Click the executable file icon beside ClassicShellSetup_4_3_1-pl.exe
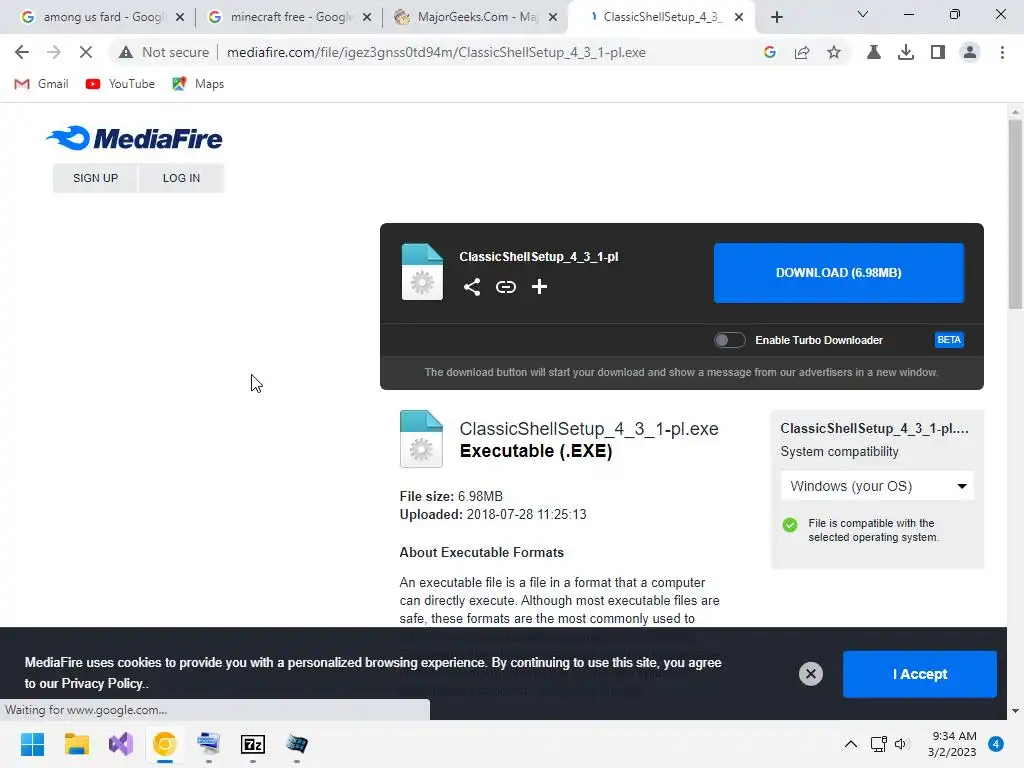Viewport: 1024px width, 768px height. (x=421, y=439)
